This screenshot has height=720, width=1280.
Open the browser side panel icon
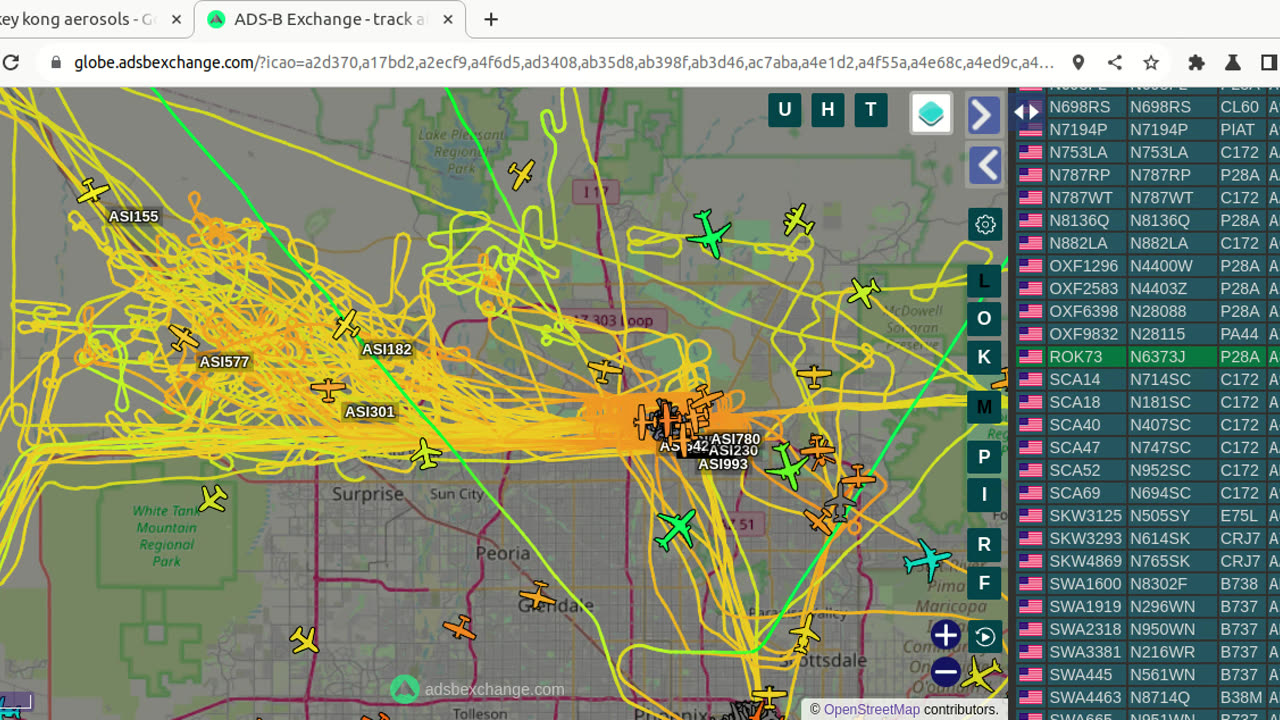click(x=1268, y=62)
